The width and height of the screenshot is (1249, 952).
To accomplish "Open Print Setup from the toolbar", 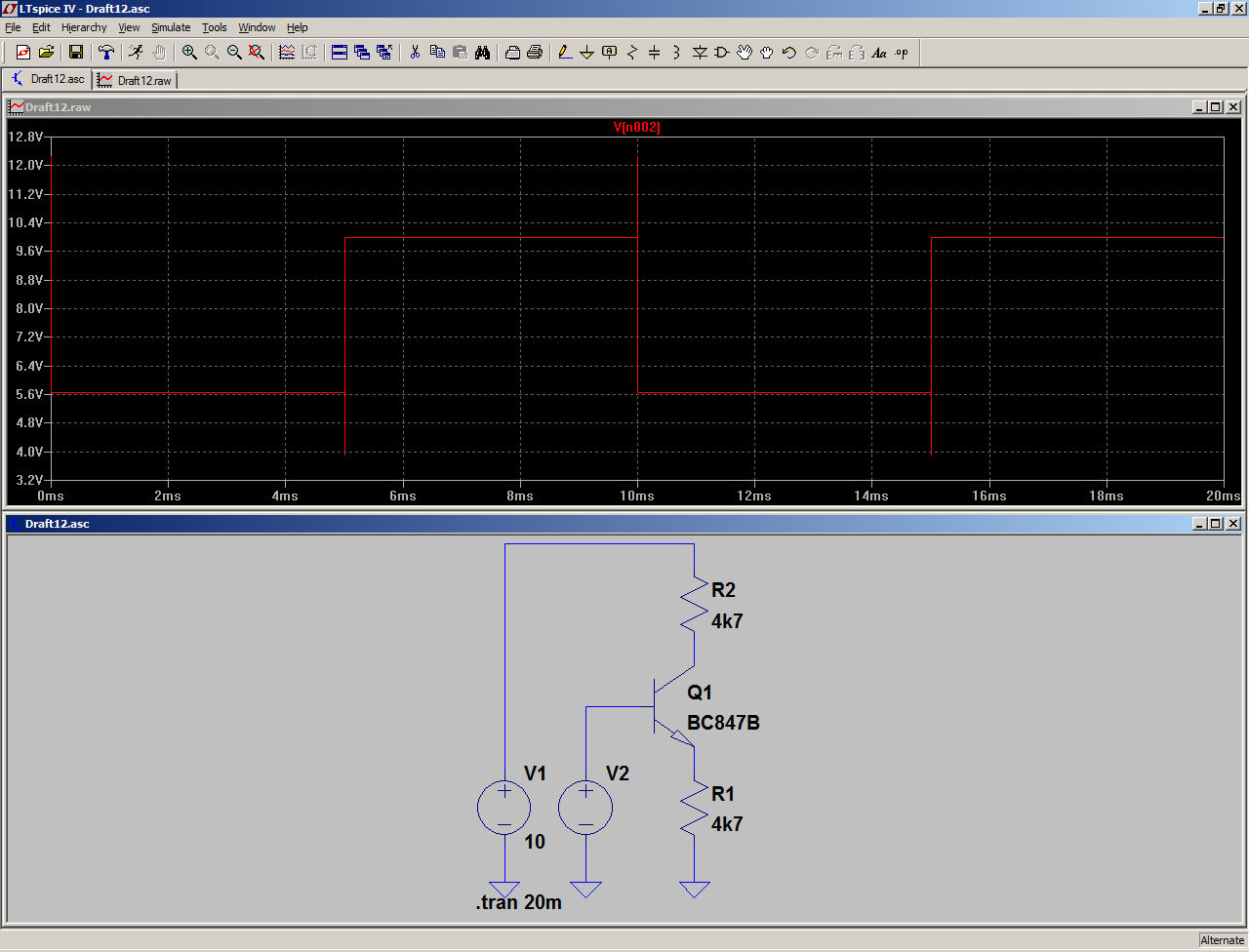I will point(512,53).
